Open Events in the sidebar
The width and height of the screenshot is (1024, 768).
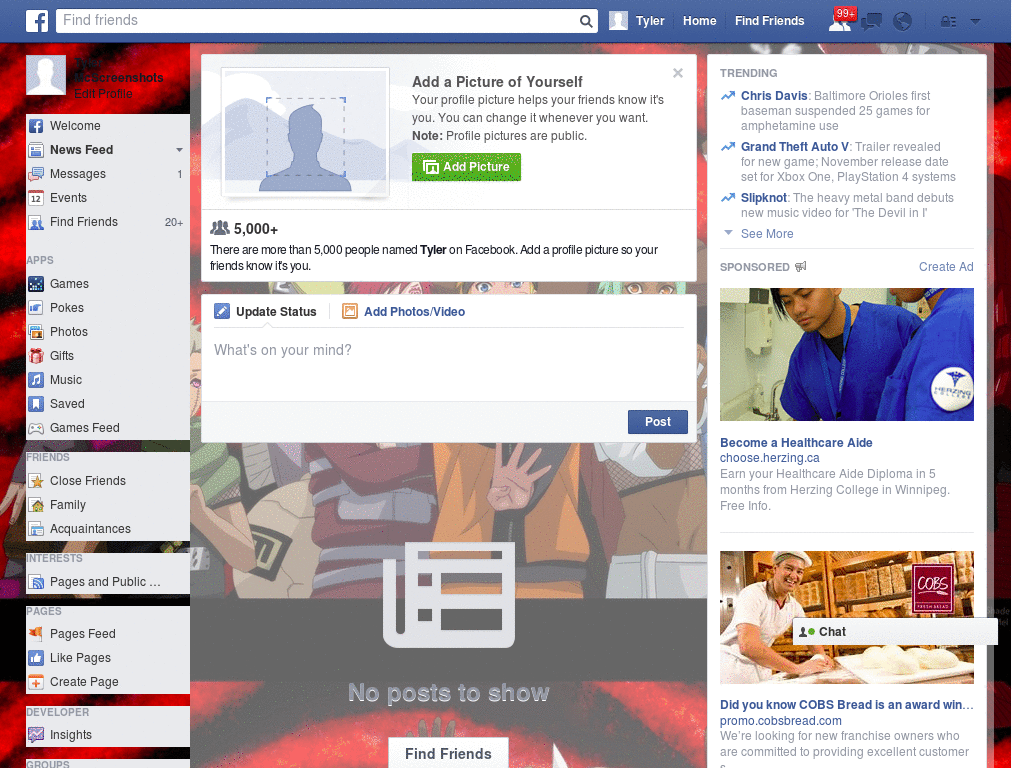pos(108,198)
